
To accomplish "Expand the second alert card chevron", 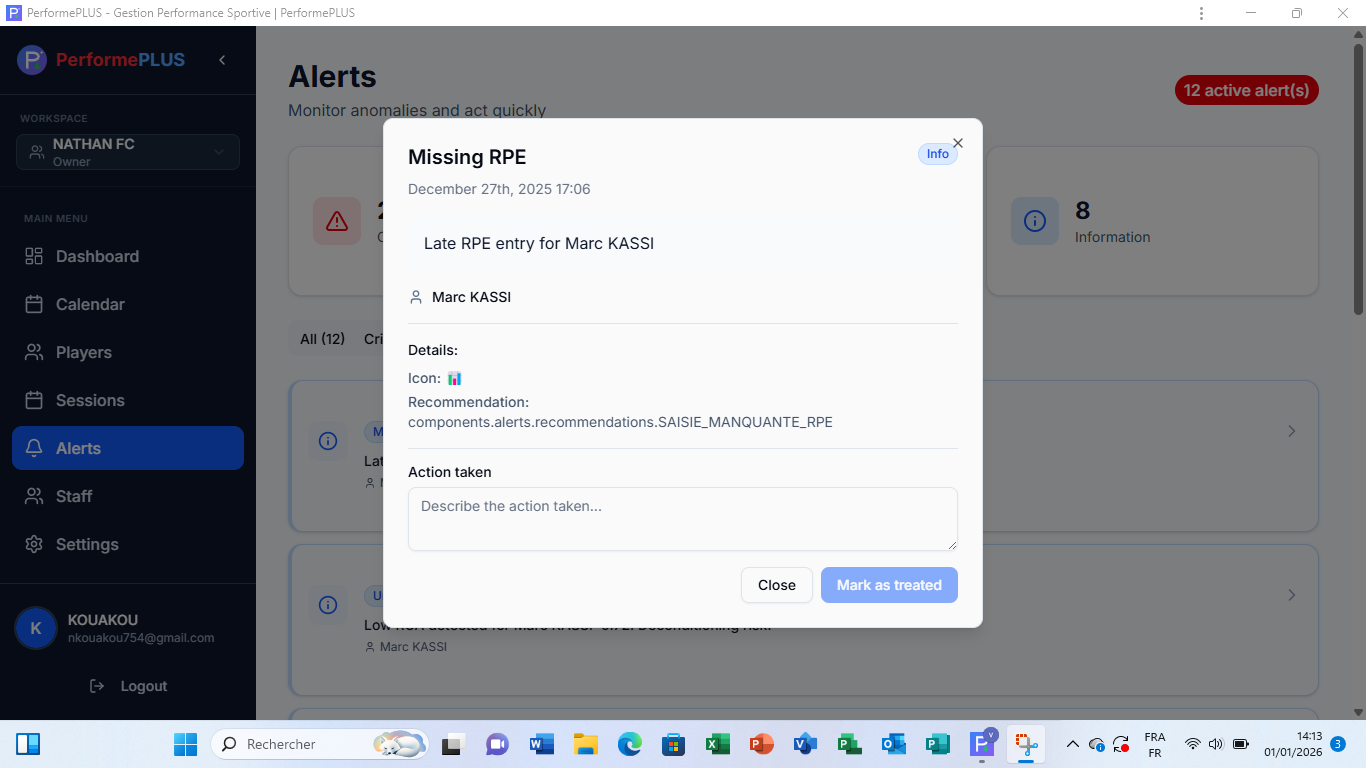I will 1291,595.
